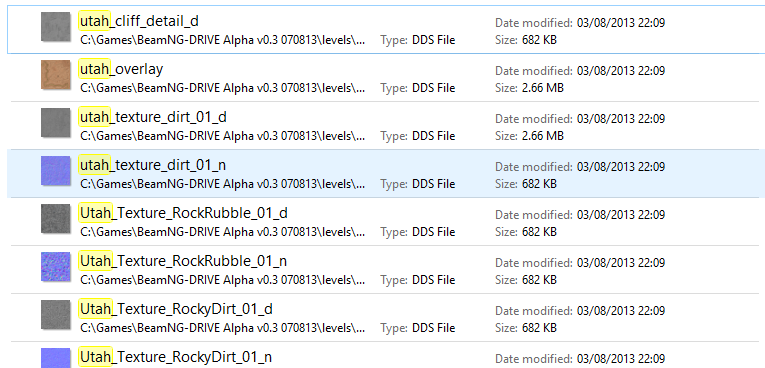Click the DDS File type of utah_texture_dirt_01_n

tap(434, 184)
